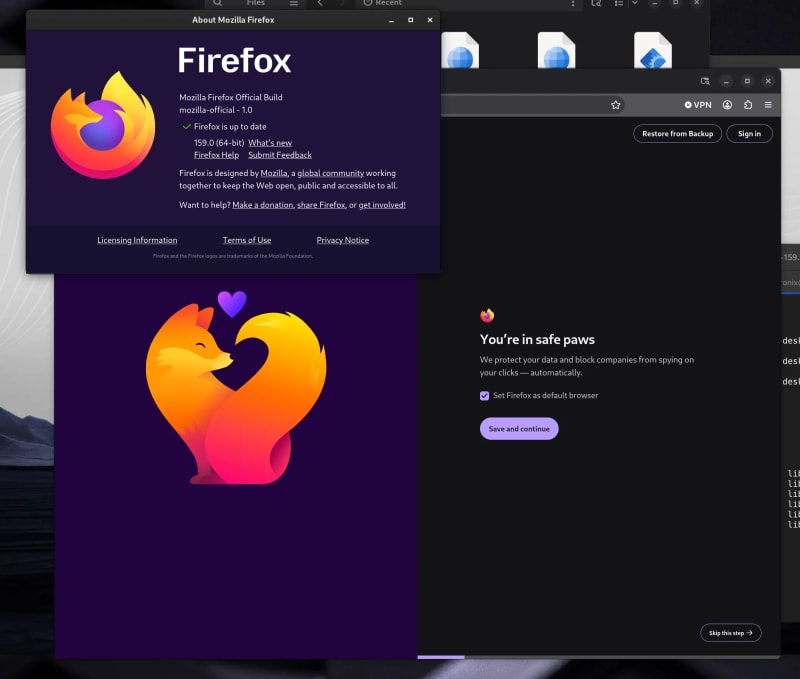Click the large Firefox logo in About dialog

(x=103, y=125)
